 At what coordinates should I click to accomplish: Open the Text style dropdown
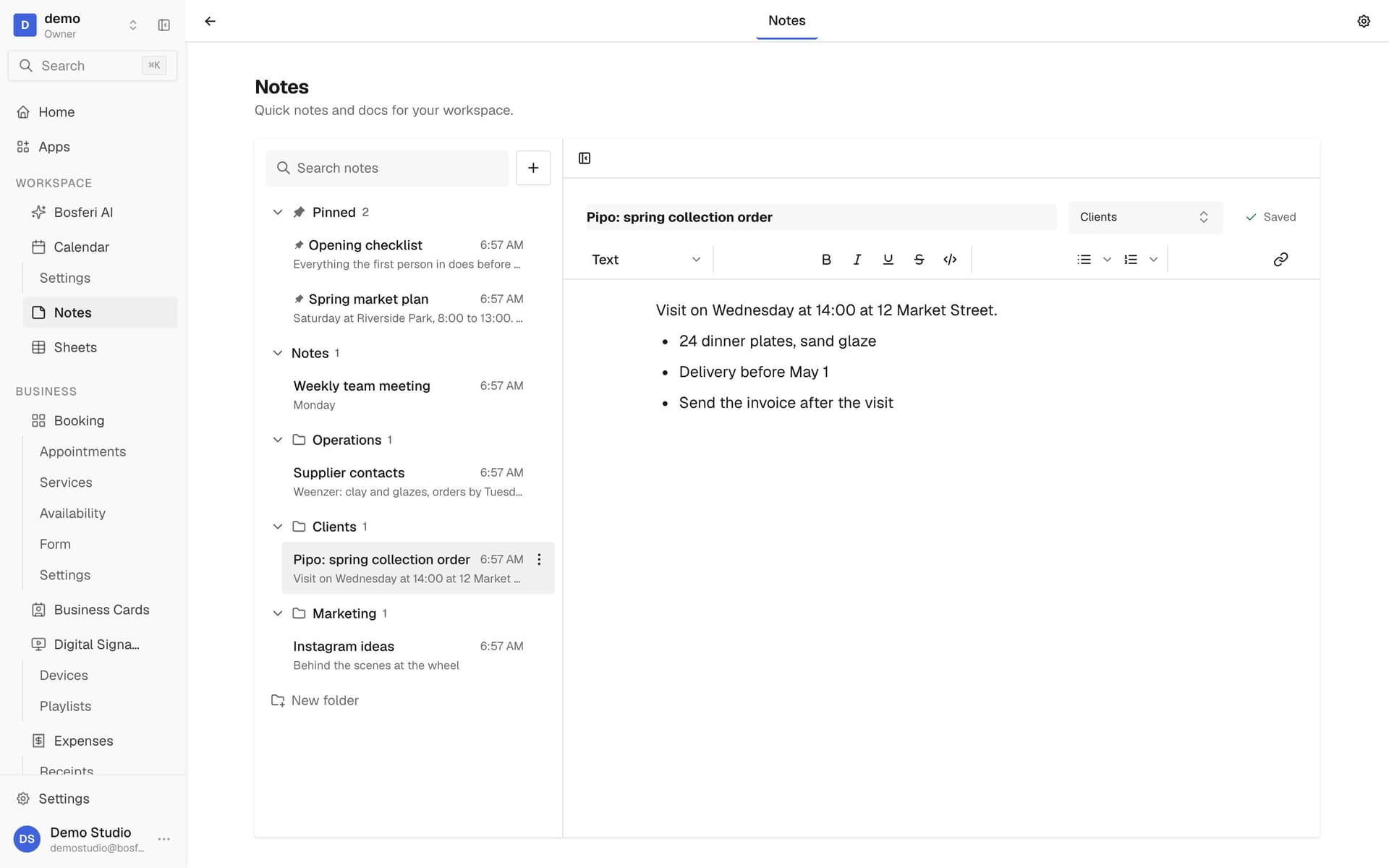point(646,260)
